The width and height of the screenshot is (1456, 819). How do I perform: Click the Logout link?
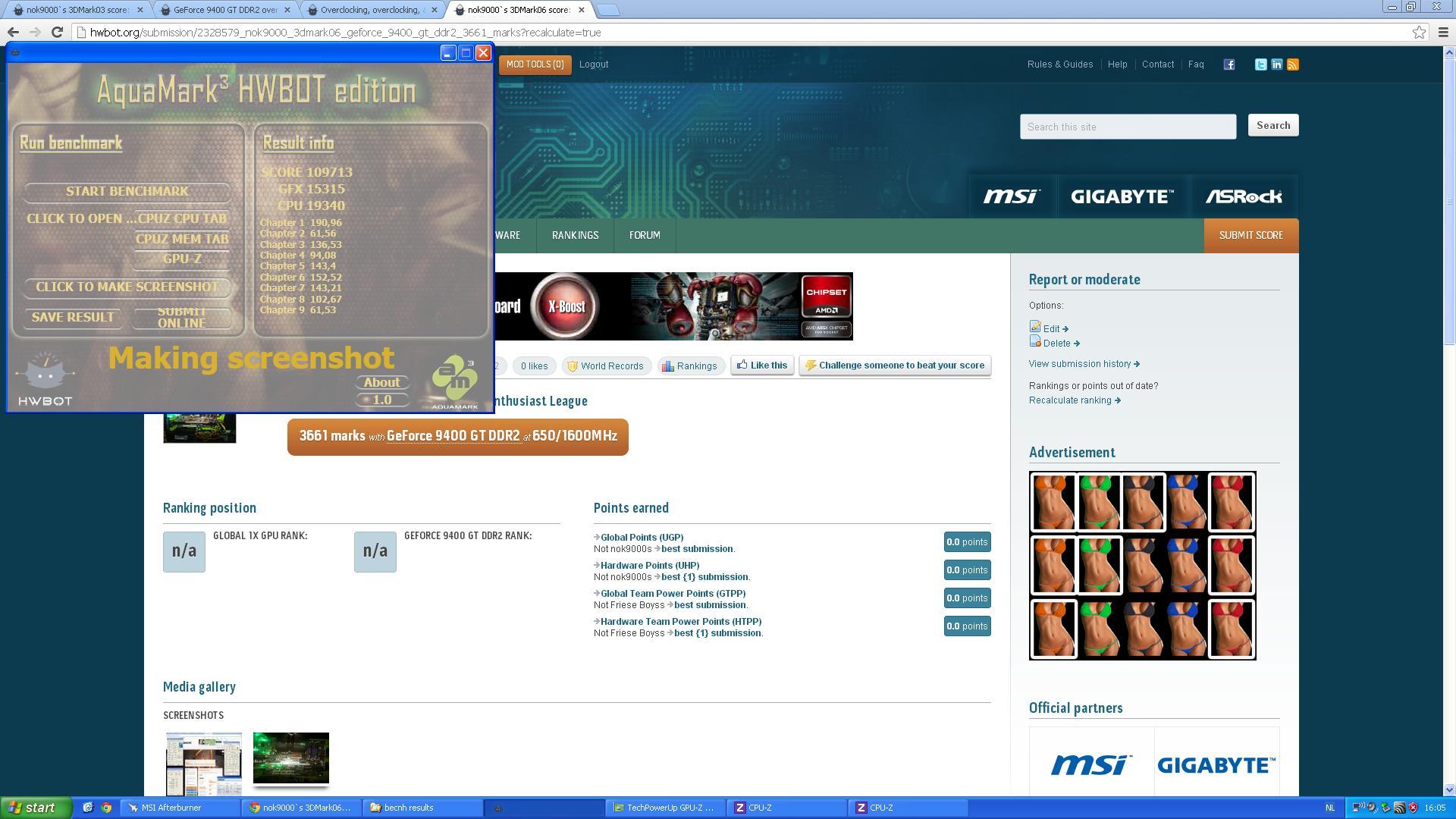pyautogui.click(x=594, y=64)
